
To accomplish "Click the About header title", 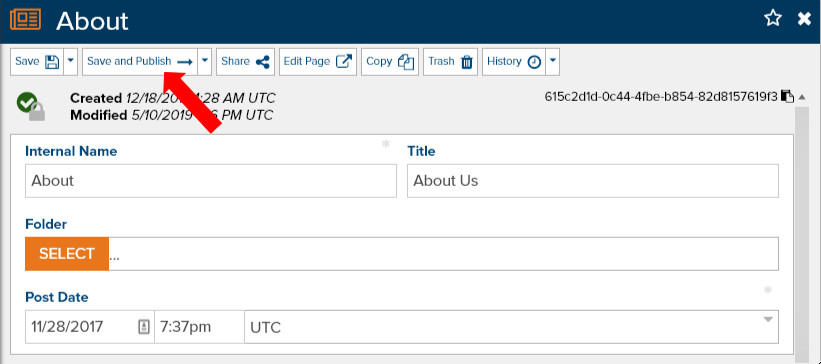I will coord(93,21).
